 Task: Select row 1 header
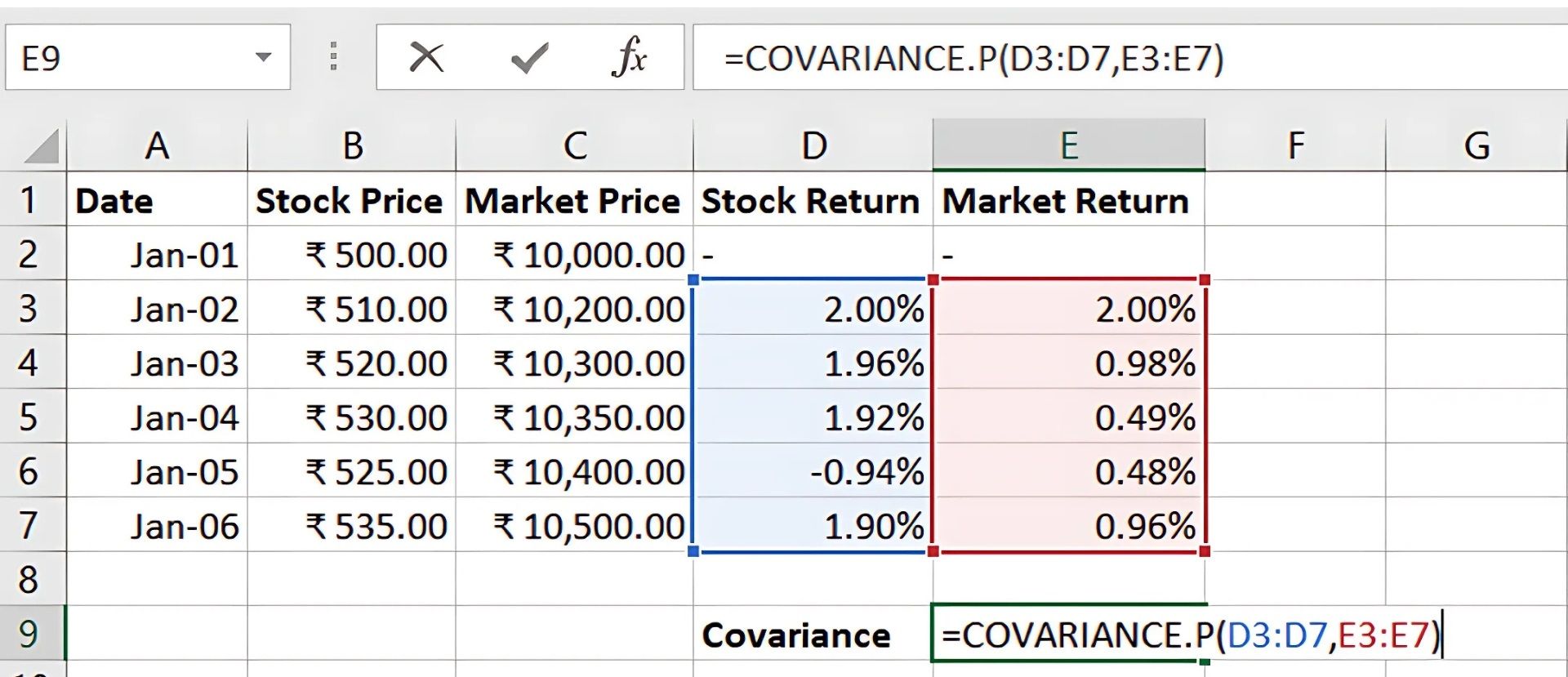point(29,200)
